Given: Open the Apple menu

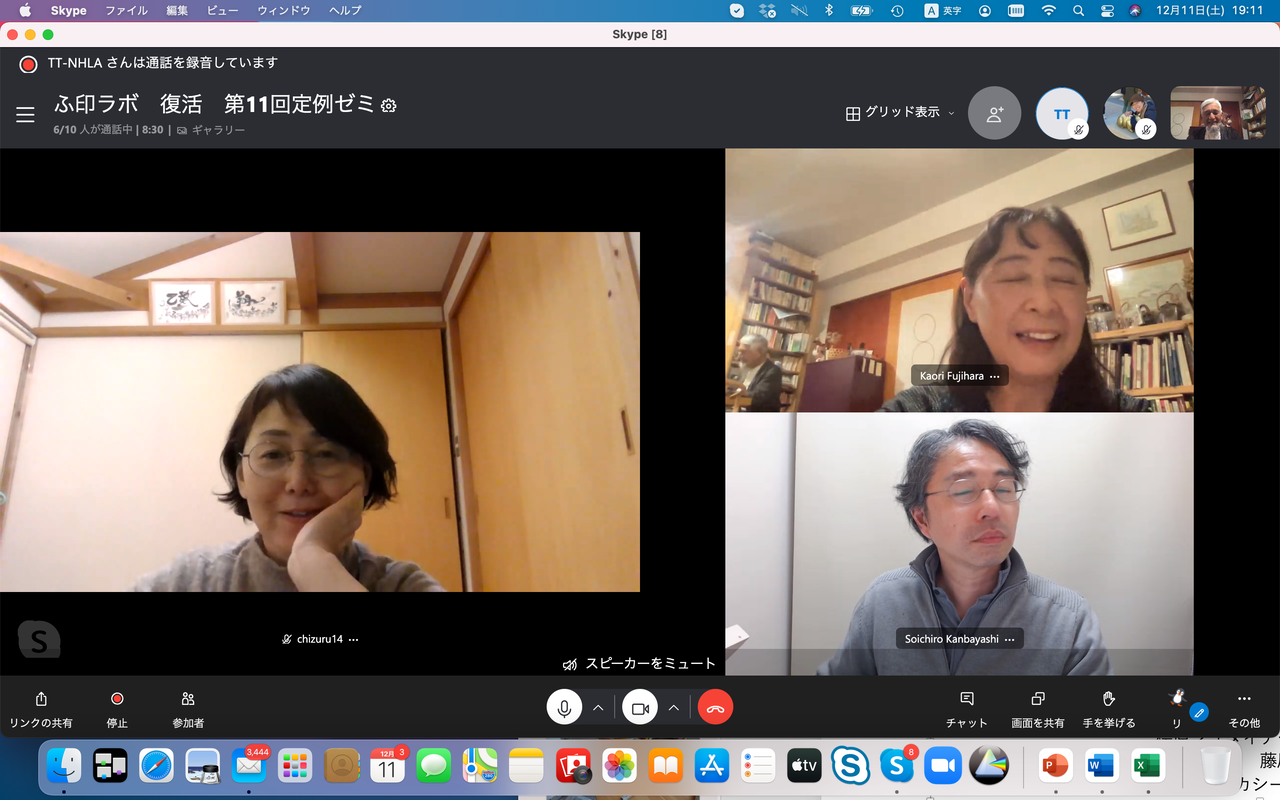Looking at the screenshot, I should click(x=25, y=11).
